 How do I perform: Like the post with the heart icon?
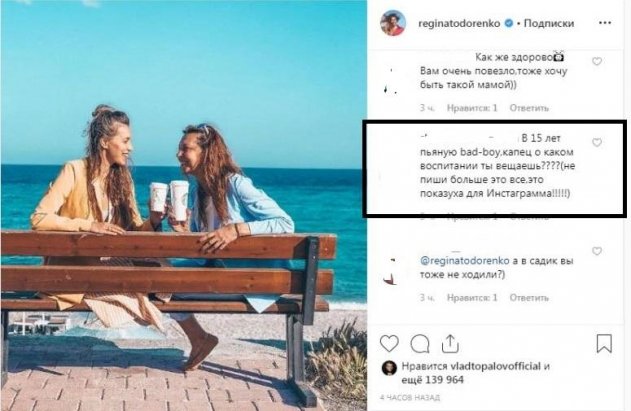click(389, 343)
